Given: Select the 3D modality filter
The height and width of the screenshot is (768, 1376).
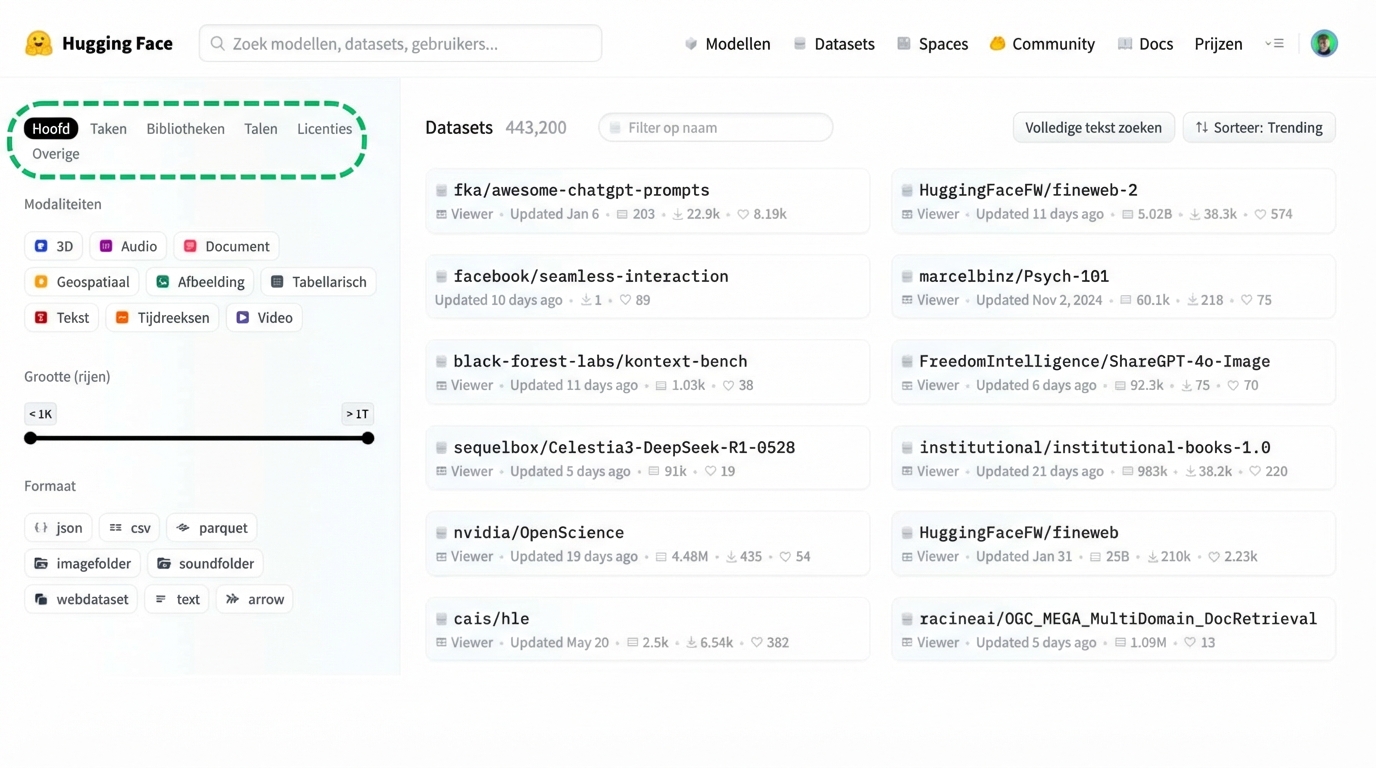Looking at the screenshot, I should pyautogui.click(x=53, y=246).
